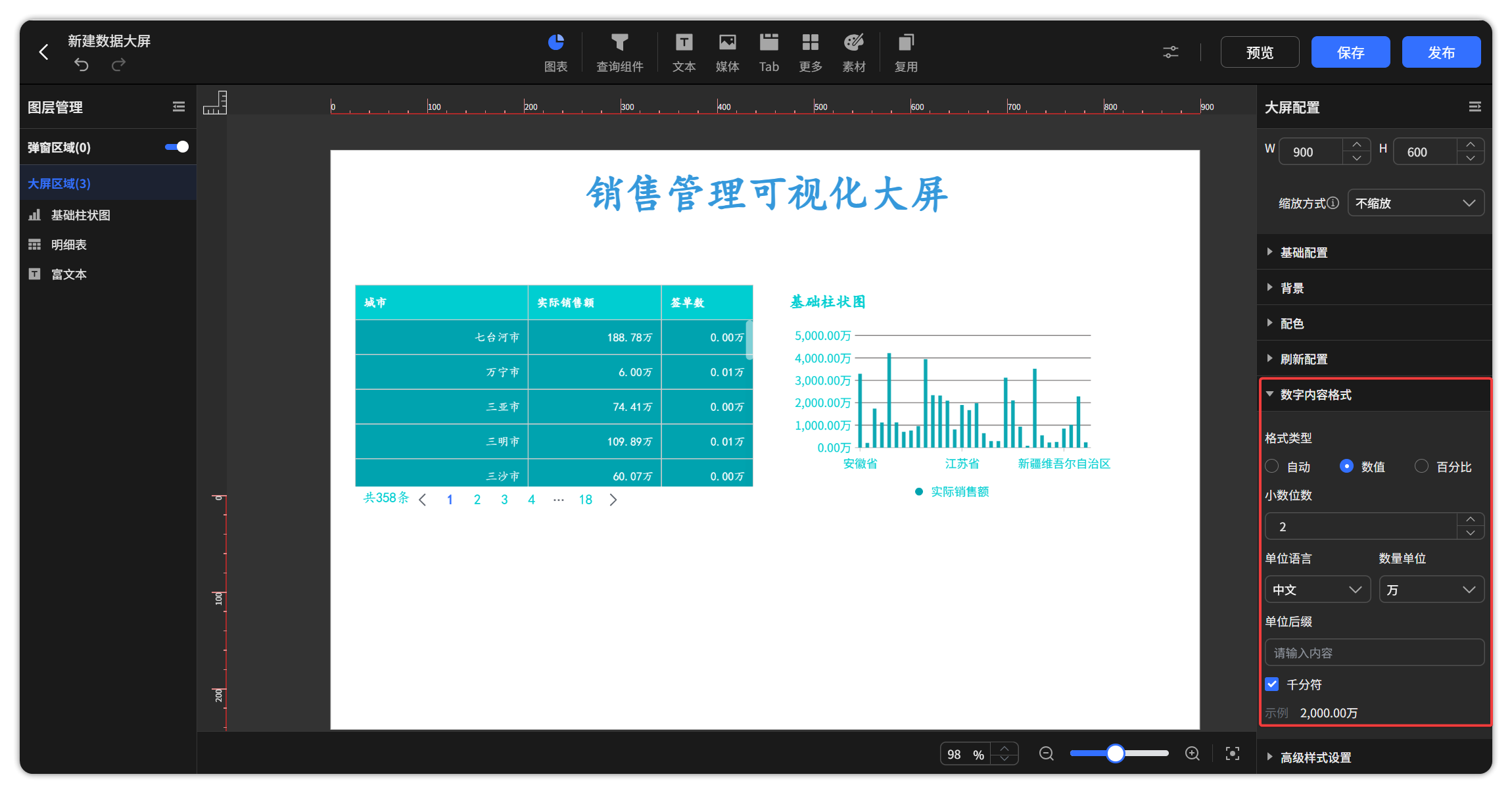Select the 明细表 layer
This screenshot has width=1512, height=787.
108,245
